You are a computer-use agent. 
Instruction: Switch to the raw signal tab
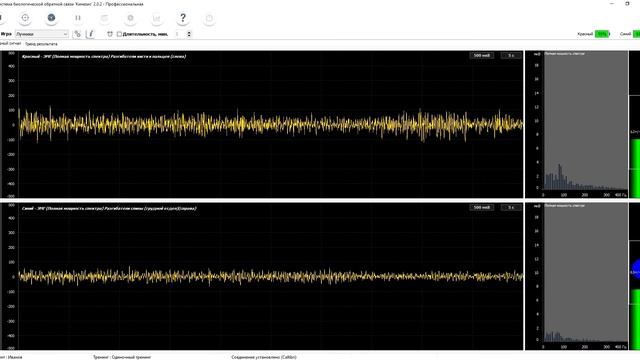[x=10, y=43]
